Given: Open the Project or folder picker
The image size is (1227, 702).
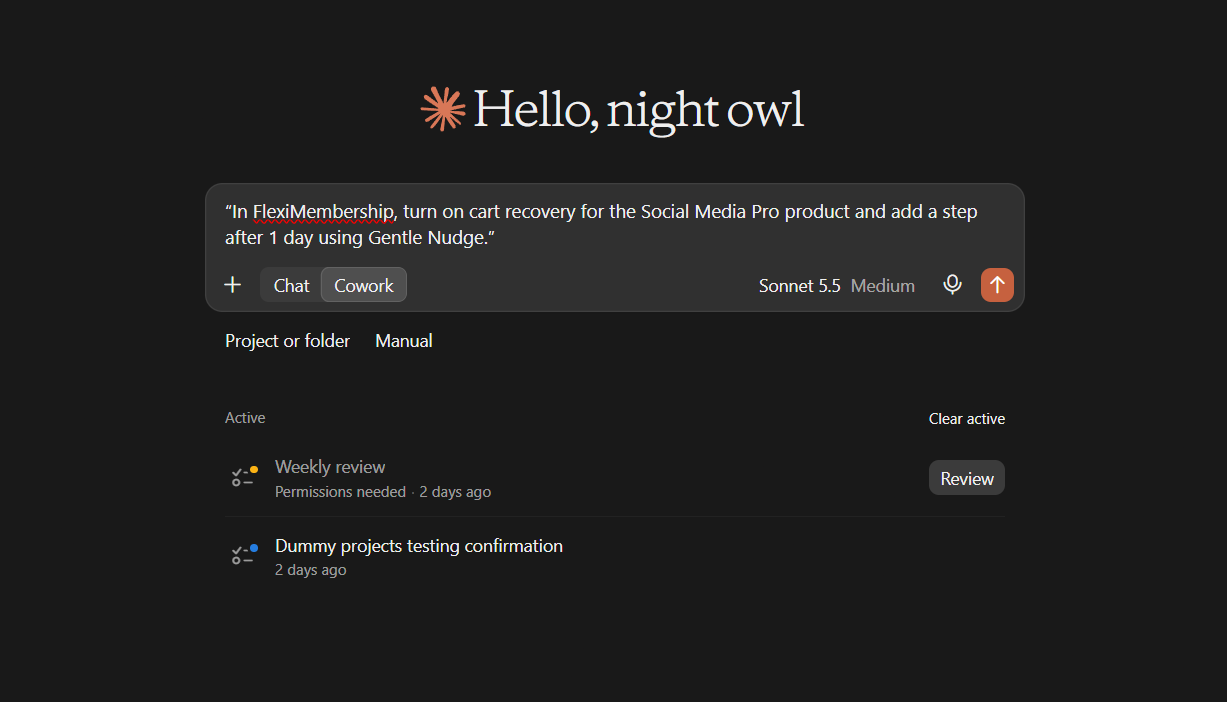Looking at the screenshot, I should coord(288,341).
